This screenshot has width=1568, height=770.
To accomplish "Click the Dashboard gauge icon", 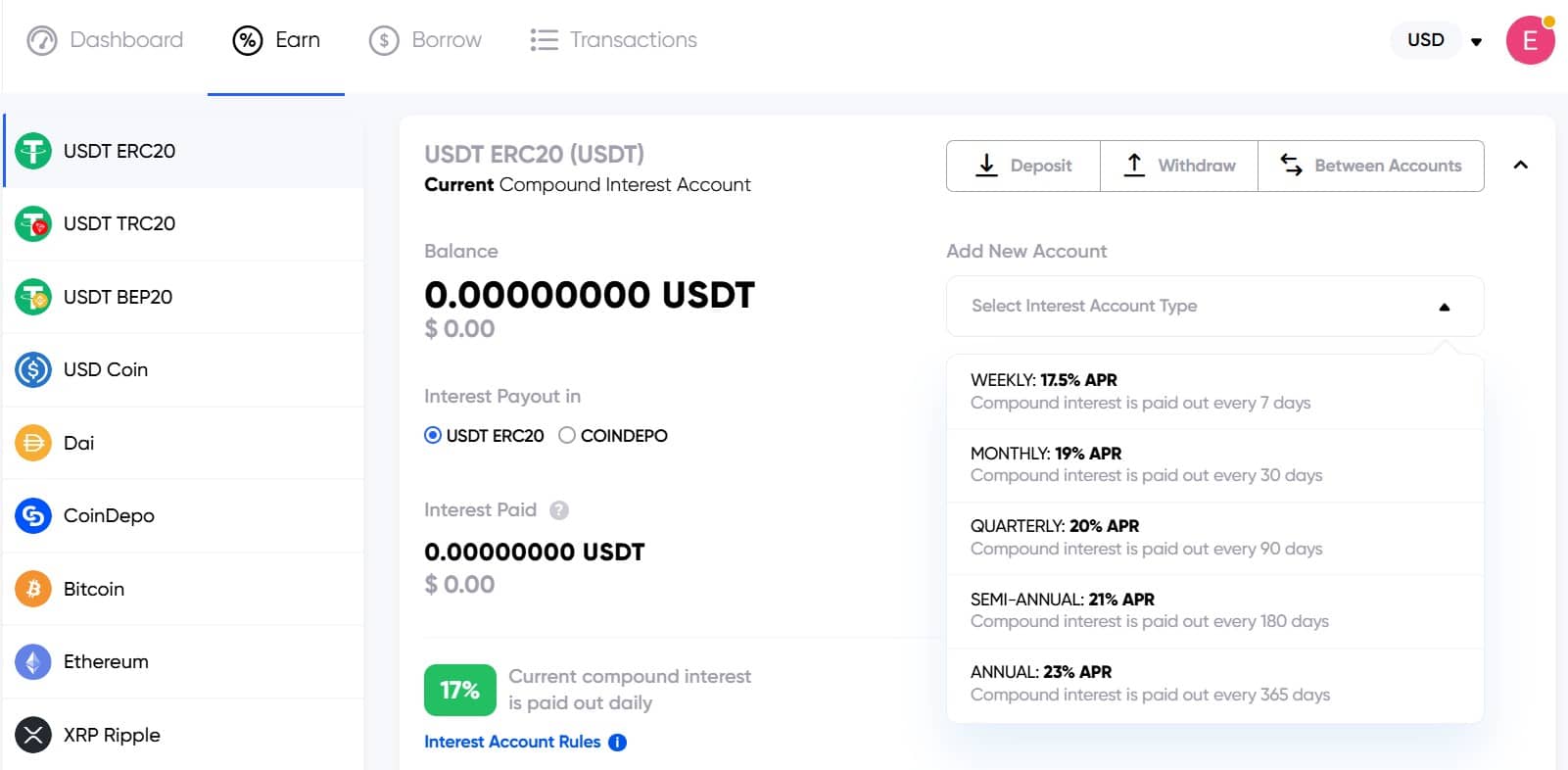I will 42,40.
